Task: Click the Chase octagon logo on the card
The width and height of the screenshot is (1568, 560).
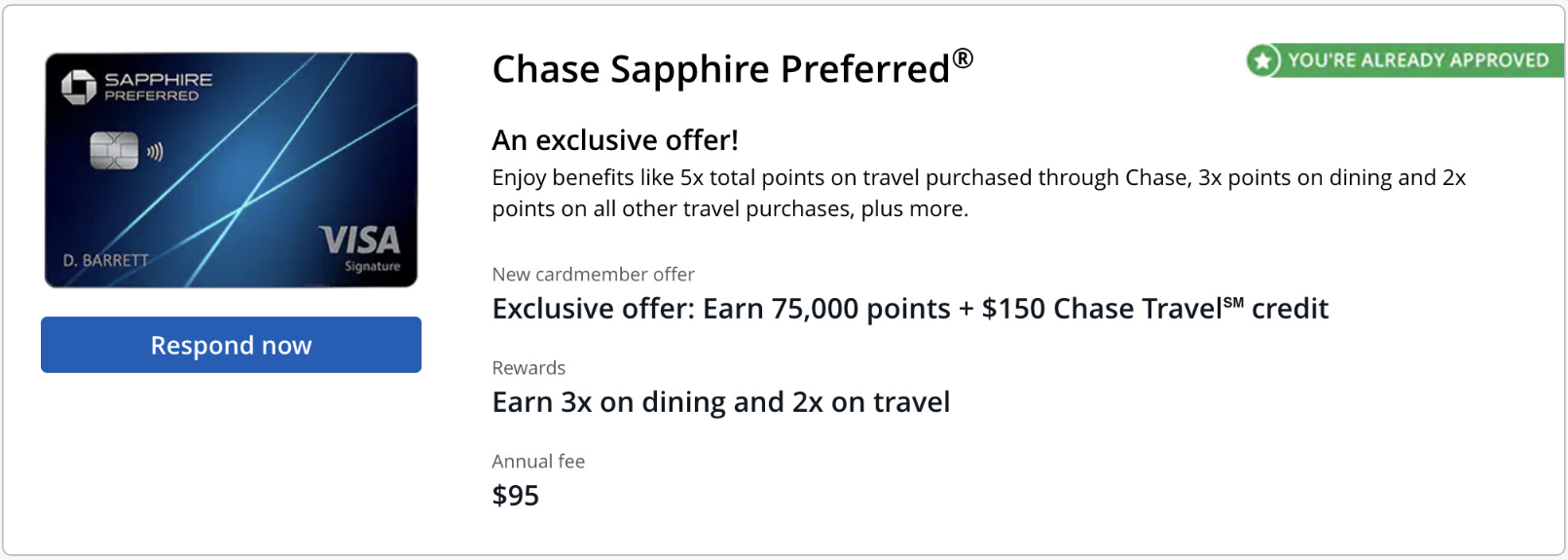Action: [79, 87]
